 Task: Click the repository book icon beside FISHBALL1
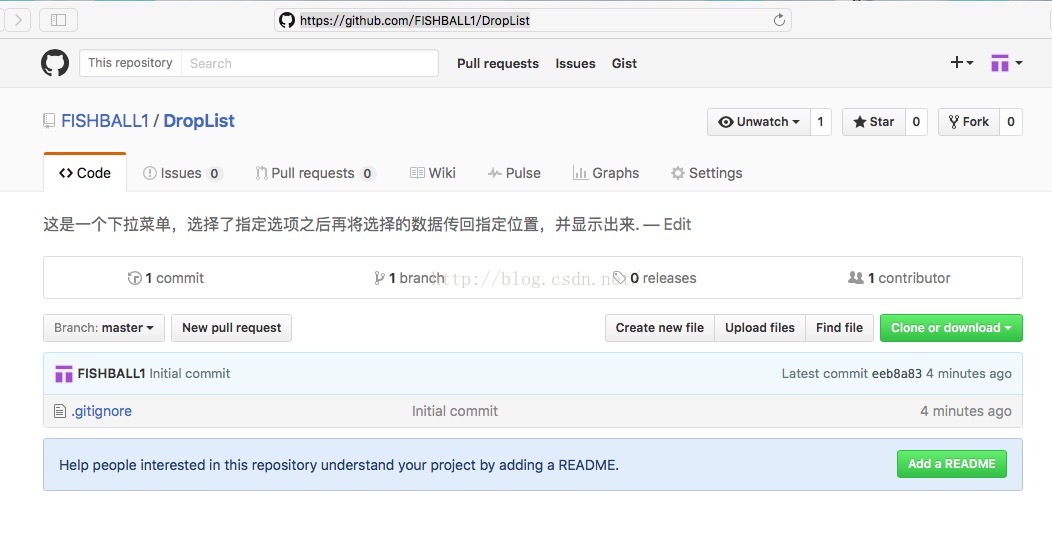pyautogui.click(x=49, y=121)
